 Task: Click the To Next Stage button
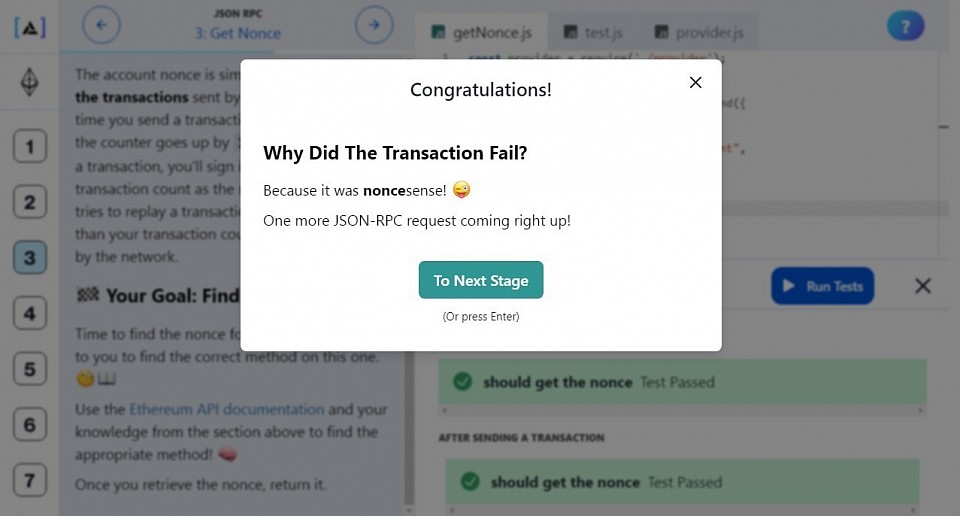point(481,280)
